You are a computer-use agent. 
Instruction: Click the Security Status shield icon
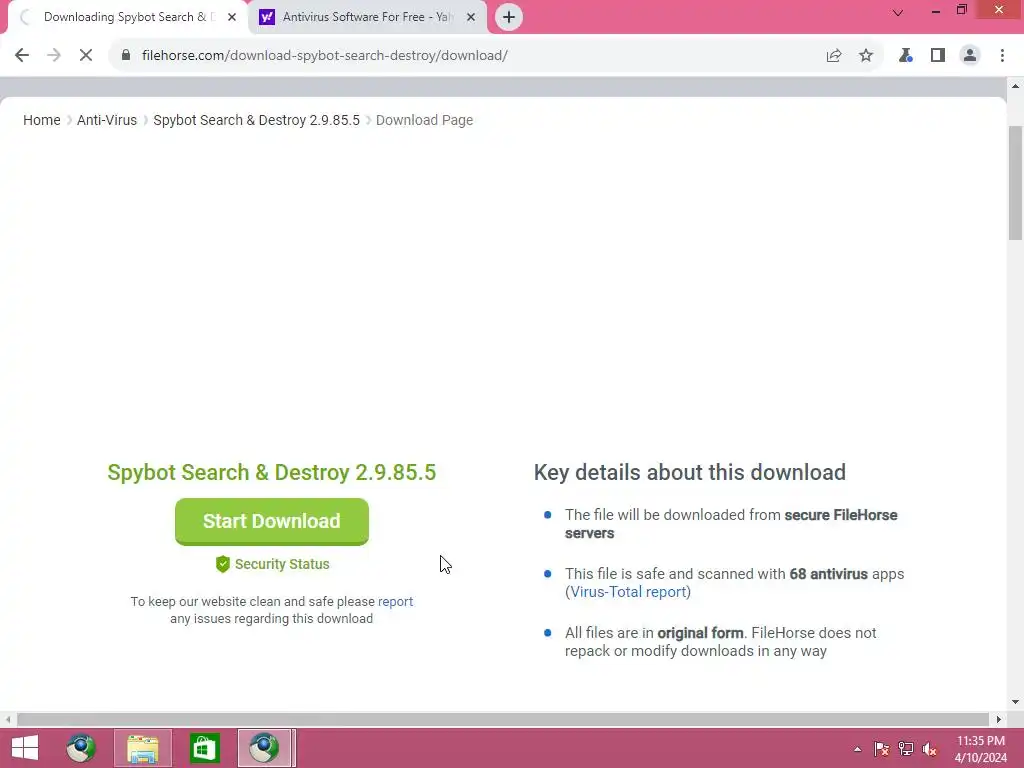pos(223,564)
